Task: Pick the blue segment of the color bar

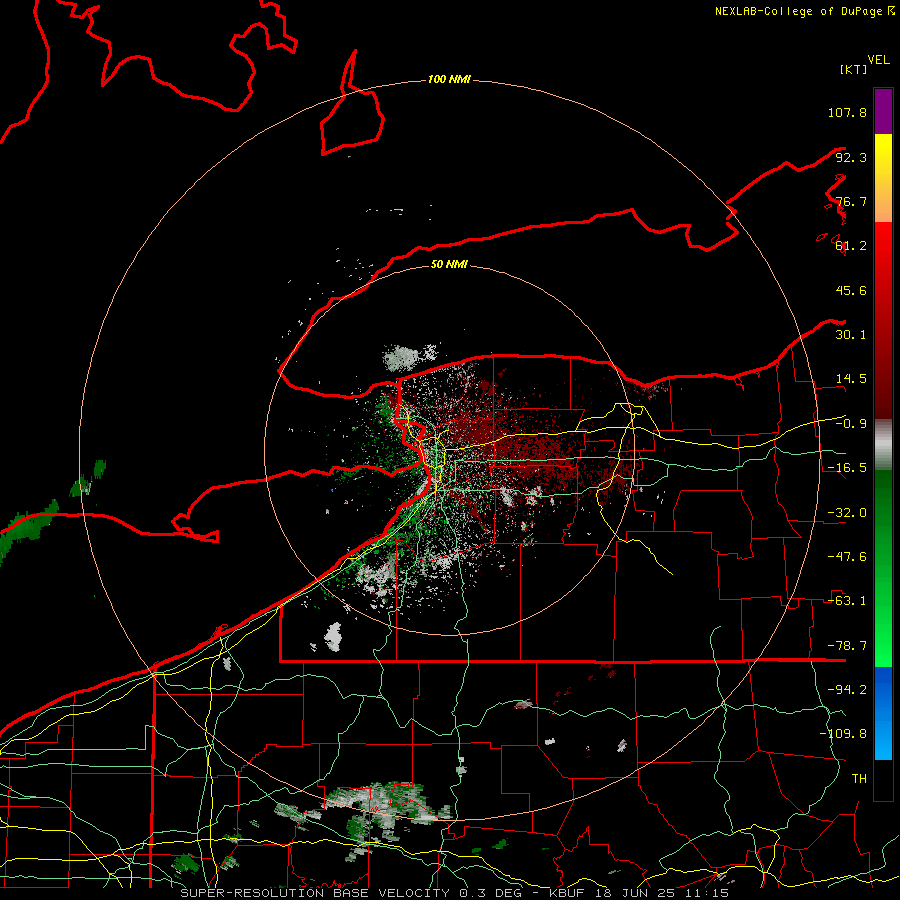Action: click(883, 713)
